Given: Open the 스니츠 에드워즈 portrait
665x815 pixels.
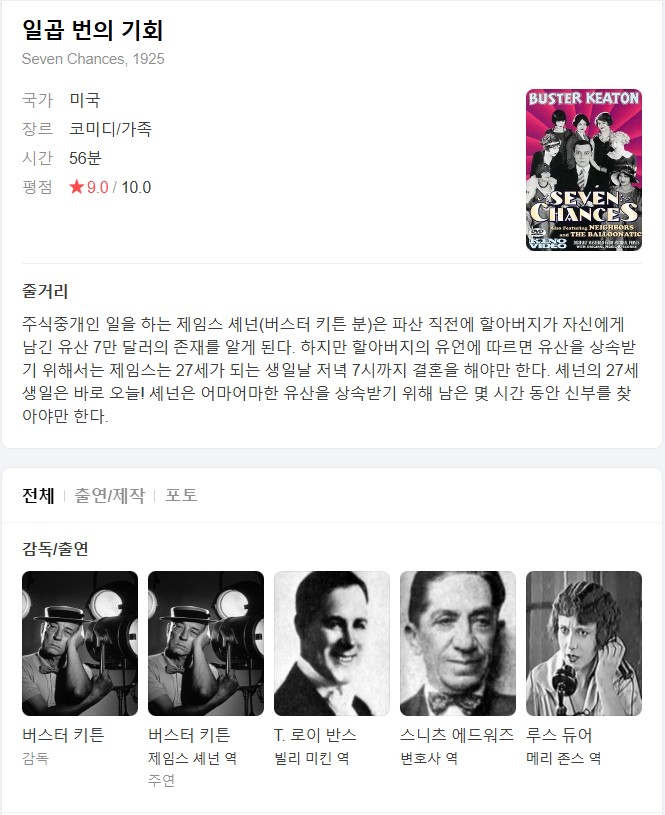Looking at the screenshot, I should (x=458, y=643).
